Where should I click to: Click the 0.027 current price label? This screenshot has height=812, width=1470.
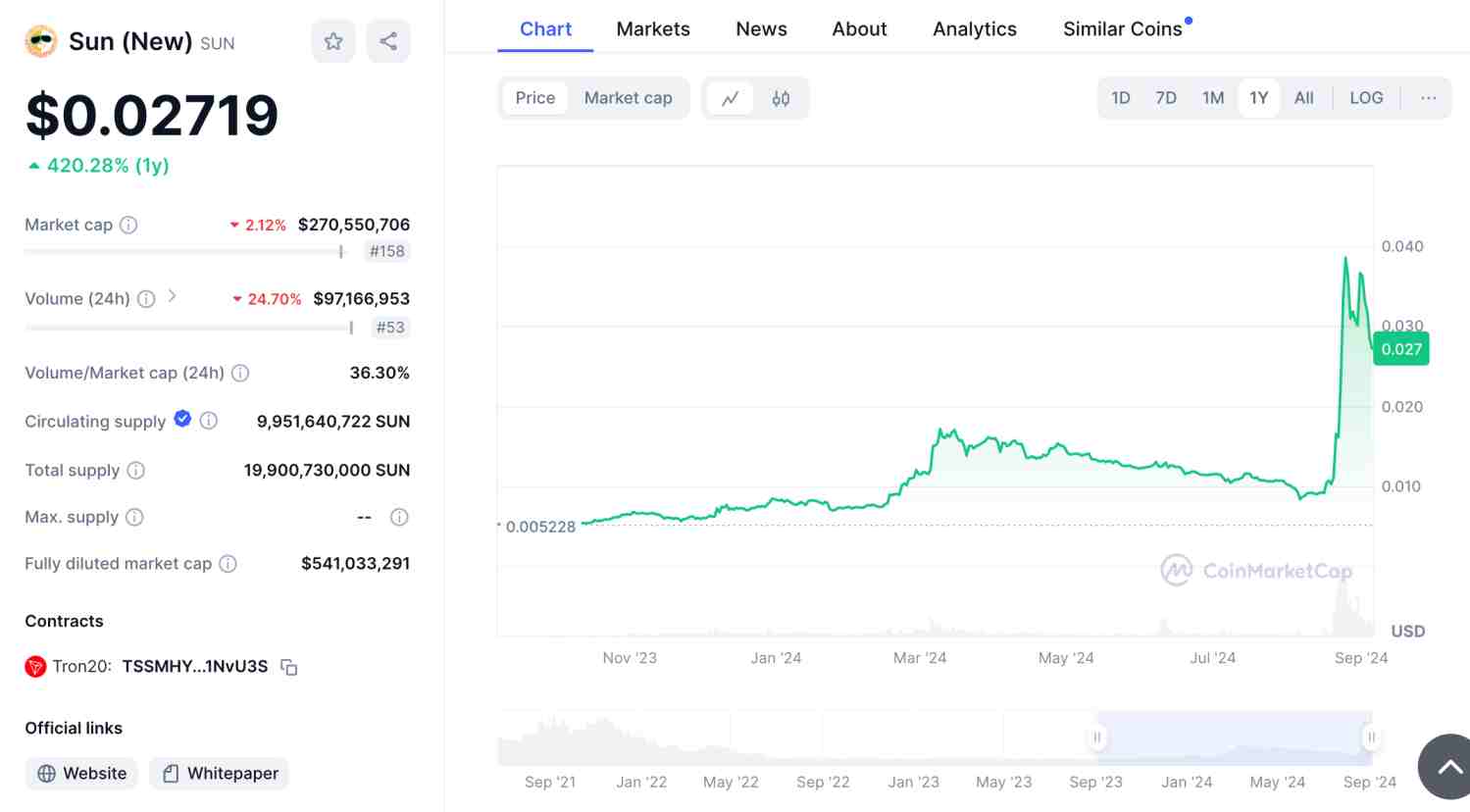pos(1401,349)
